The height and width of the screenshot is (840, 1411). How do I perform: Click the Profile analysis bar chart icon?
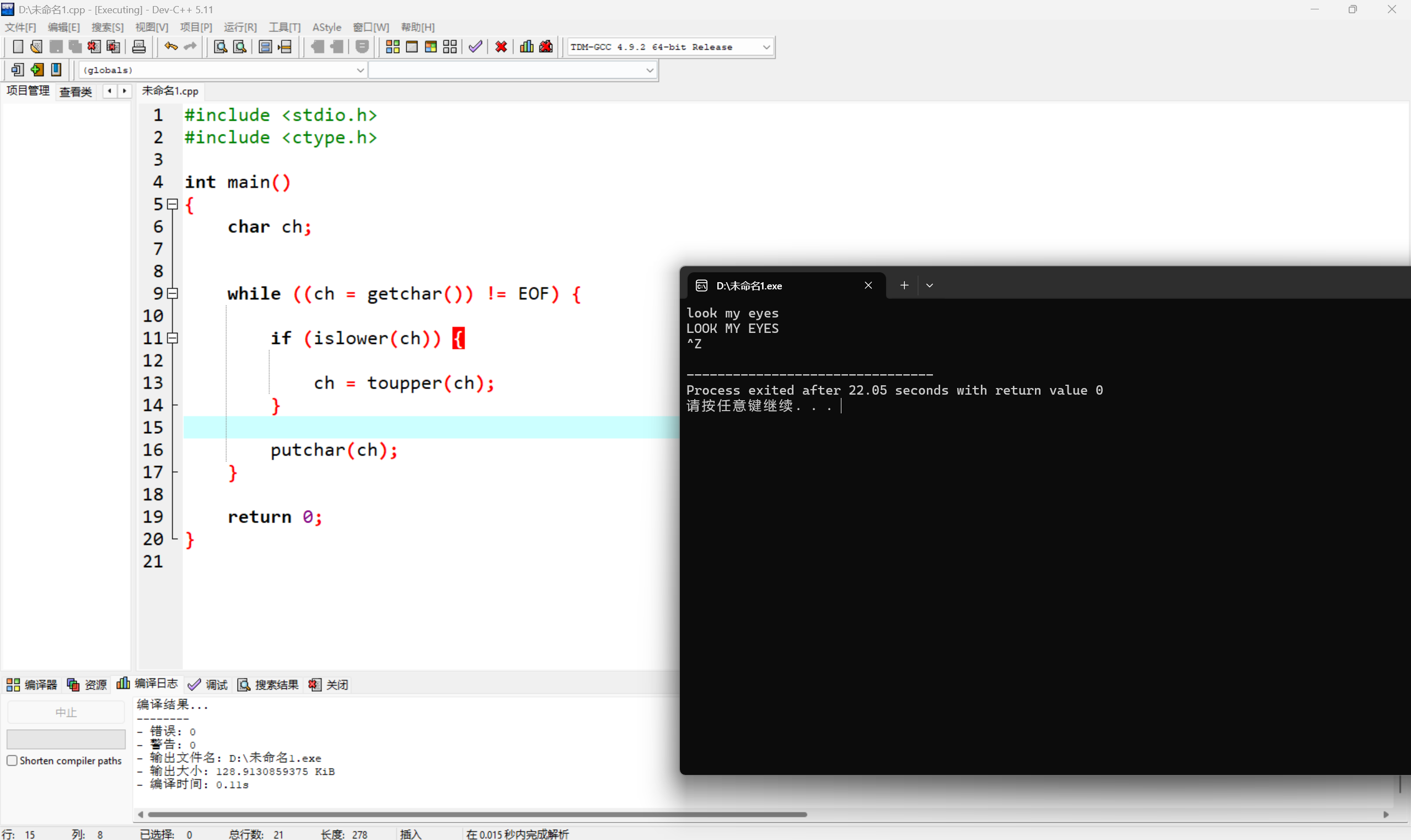point(527,47)
